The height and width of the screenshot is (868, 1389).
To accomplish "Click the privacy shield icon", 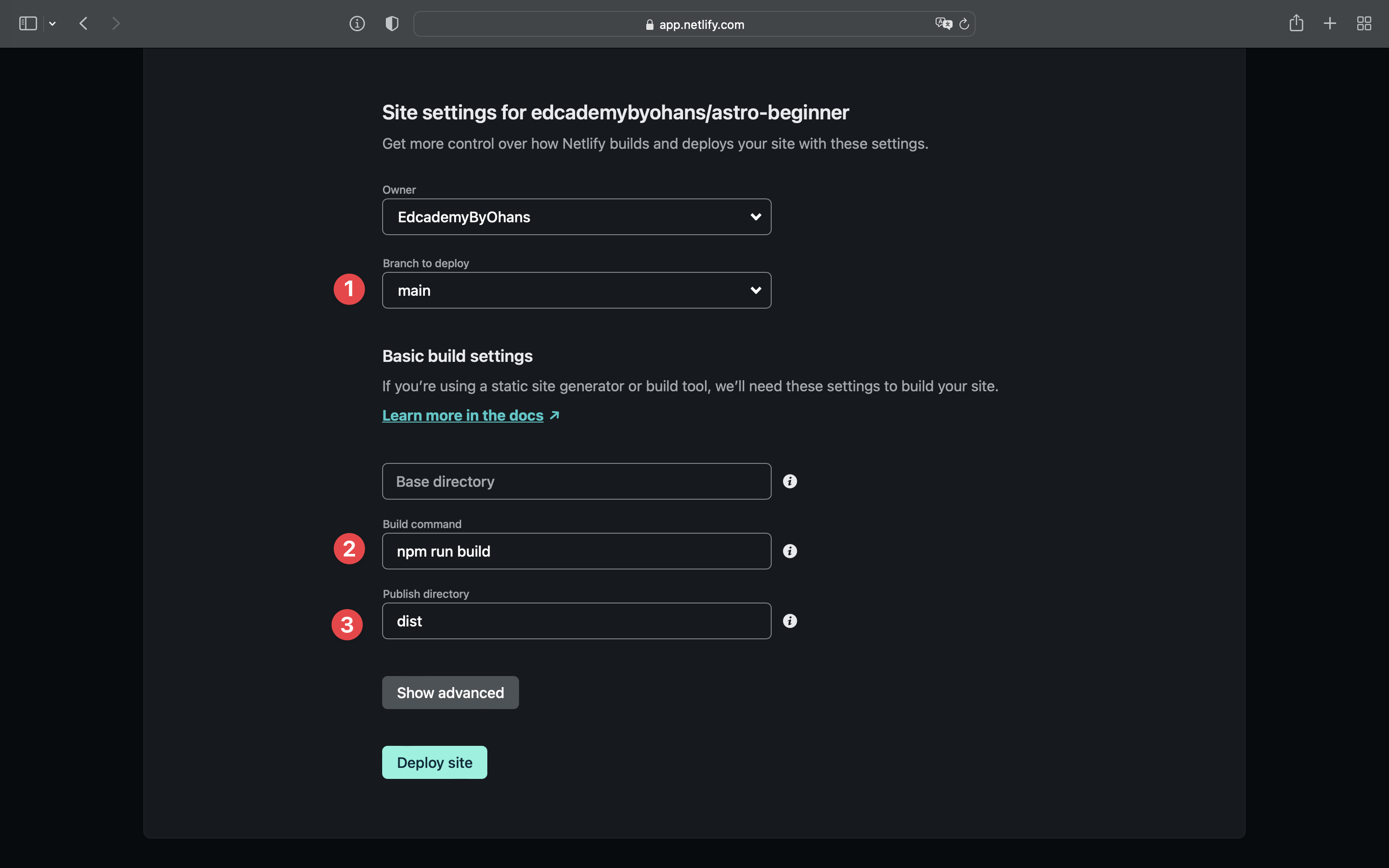I will pyautogui.click(x=392, y=23).
